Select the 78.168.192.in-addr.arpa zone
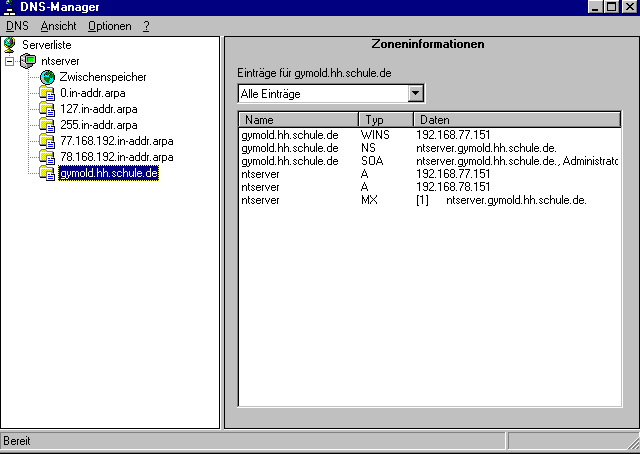Image resolution: width=640 pixels, height=454 pixels. (x=117, y=157)
